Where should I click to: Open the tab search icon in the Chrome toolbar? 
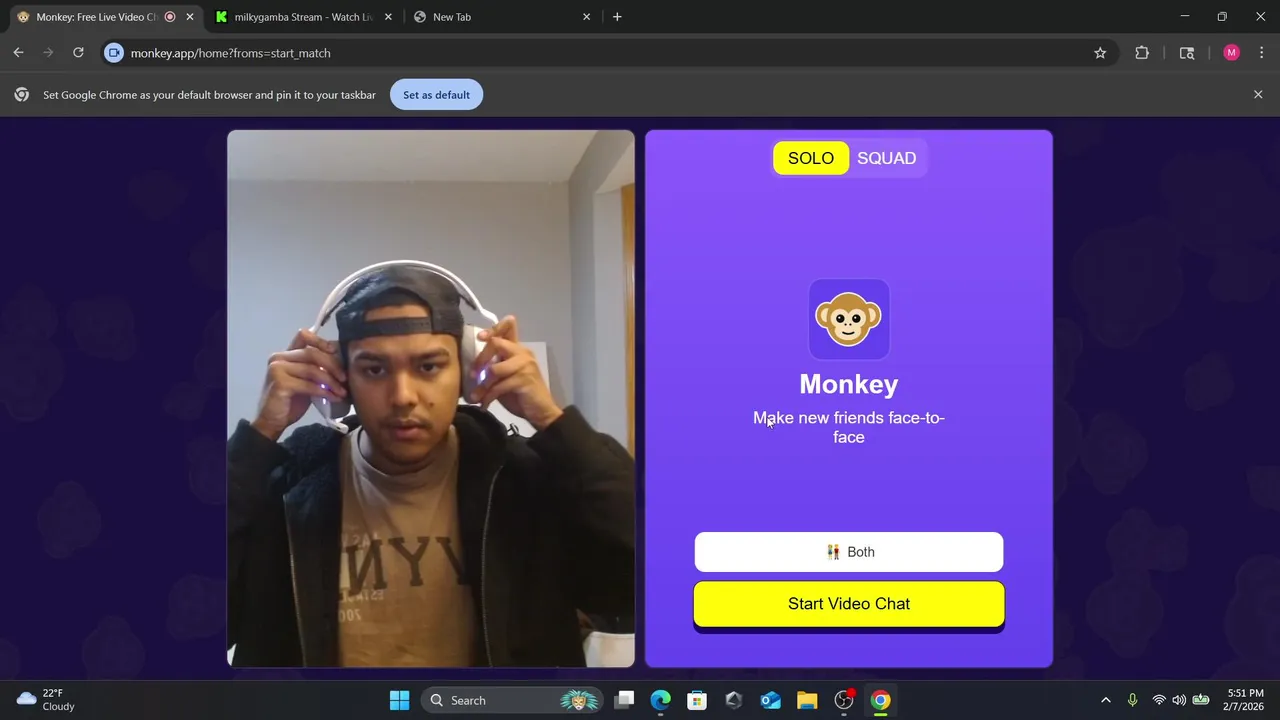click(x=1187, y=53)
